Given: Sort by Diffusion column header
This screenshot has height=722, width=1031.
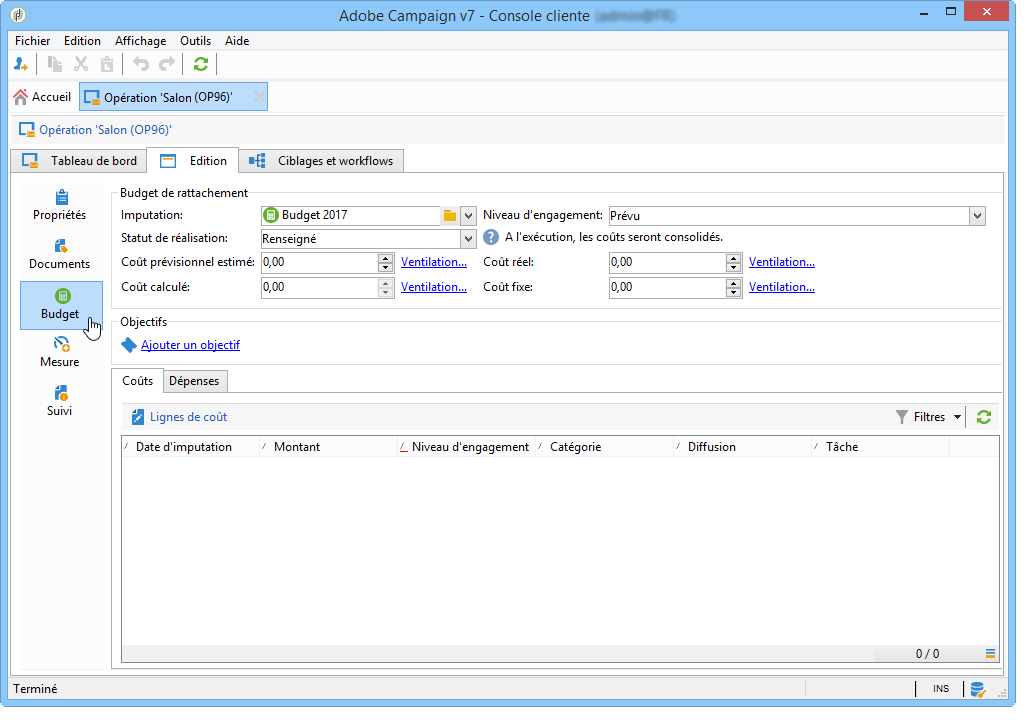Looking at the screenshot, I should 743,446.
